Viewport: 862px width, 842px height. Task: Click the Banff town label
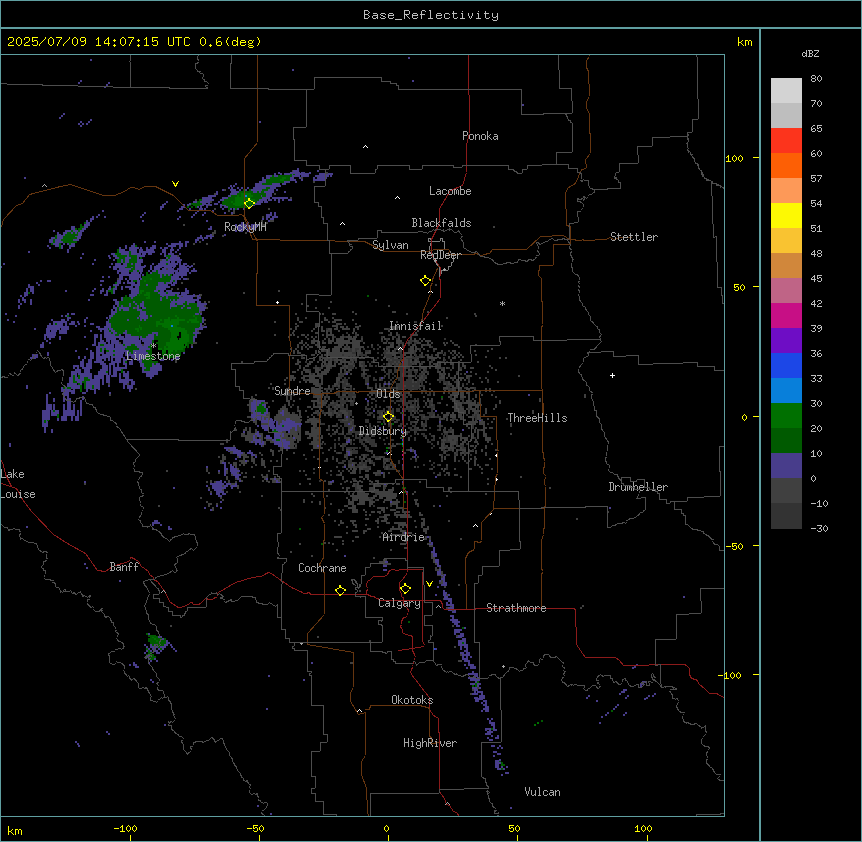click(x=124, y=567)
